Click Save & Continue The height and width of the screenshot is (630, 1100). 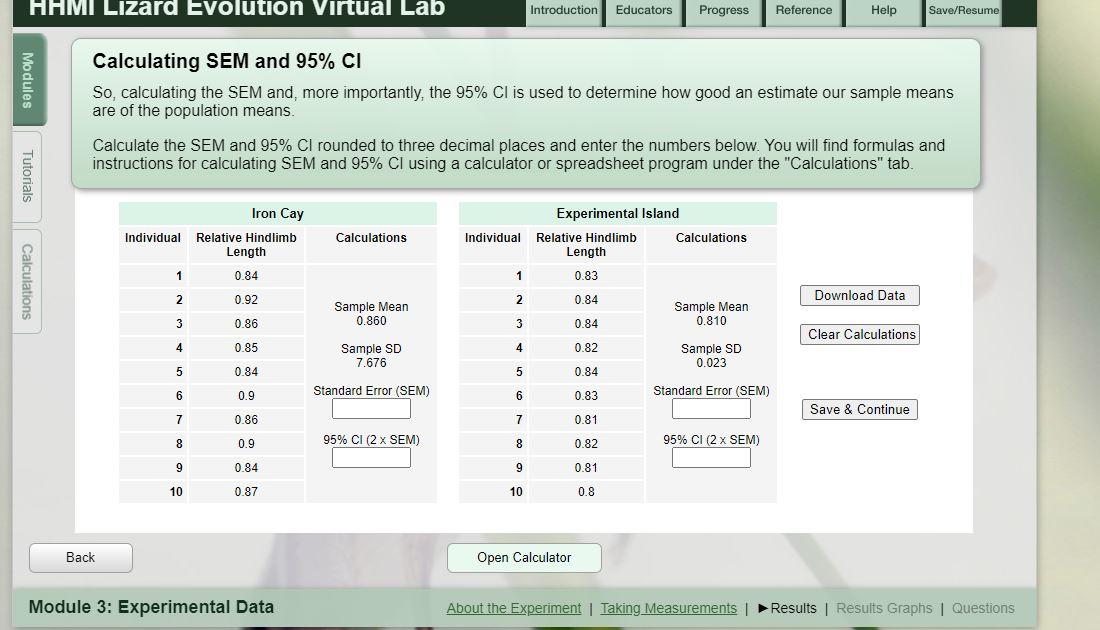pyautogui.click(x=859, y=409)
